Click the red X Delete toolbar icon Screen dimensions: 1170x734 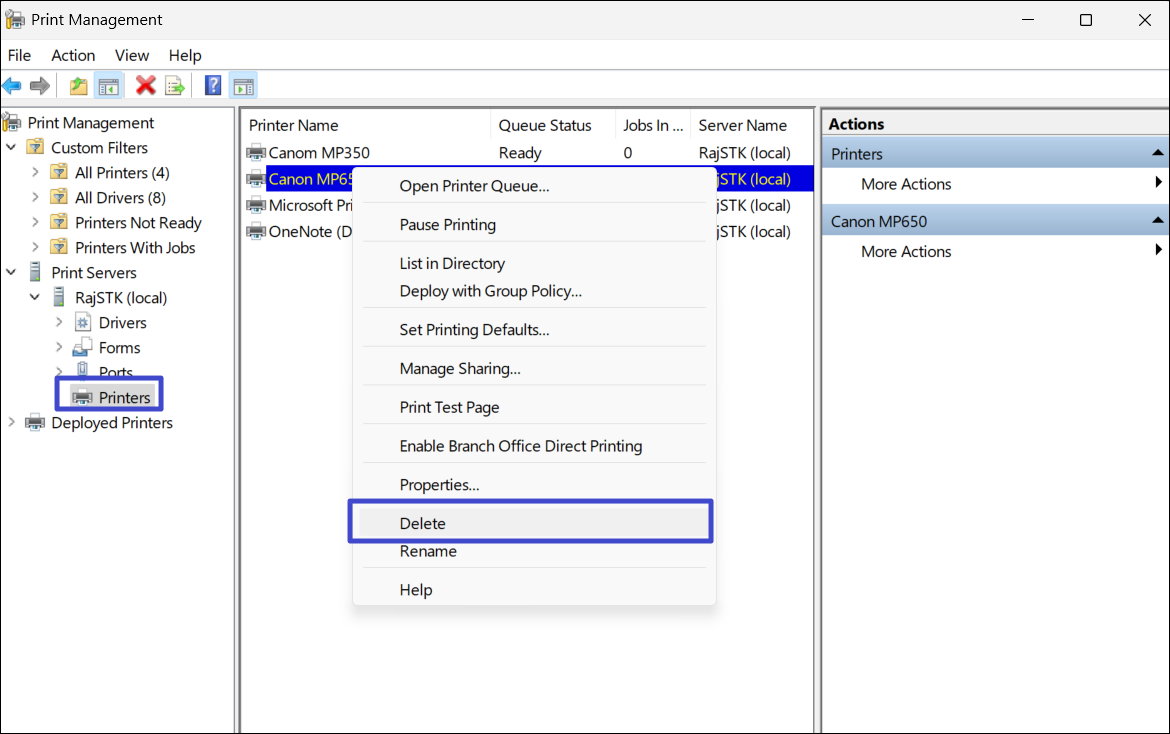146,86
